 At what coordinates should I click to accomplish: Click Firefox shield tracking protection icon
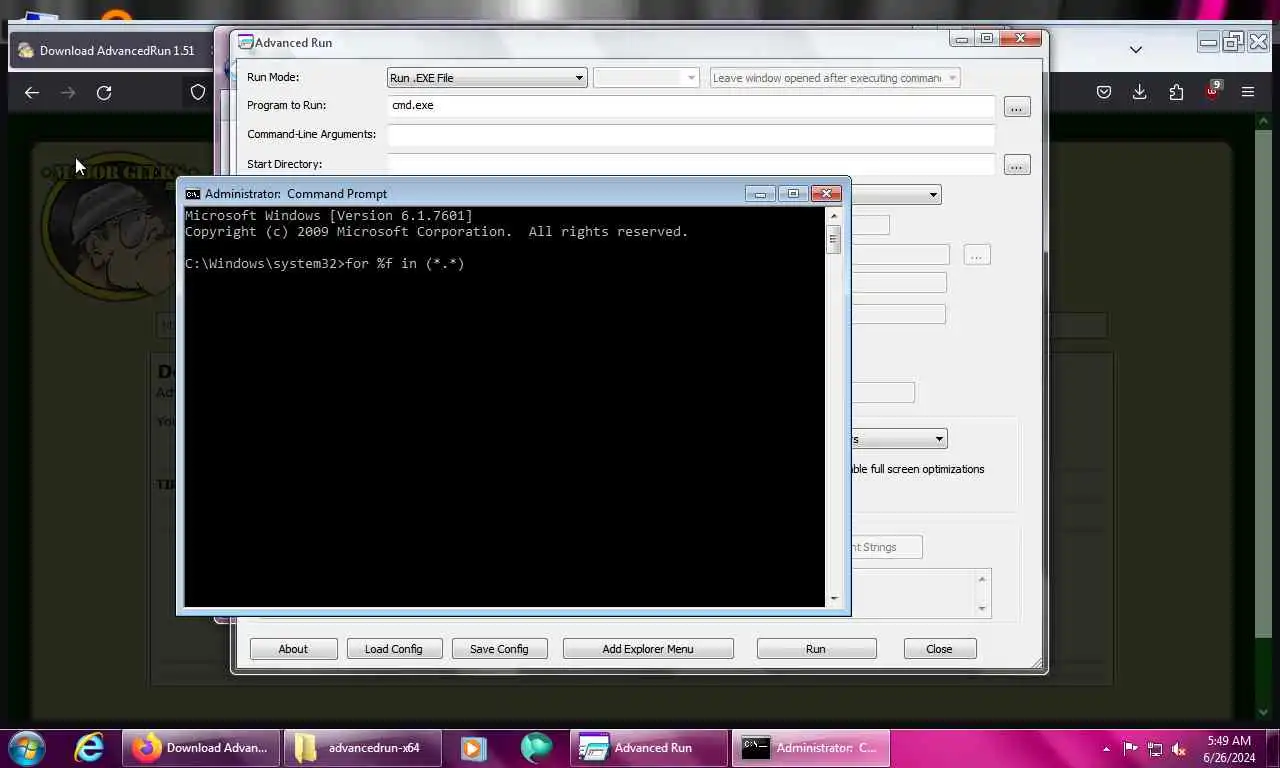pos(198,92)
